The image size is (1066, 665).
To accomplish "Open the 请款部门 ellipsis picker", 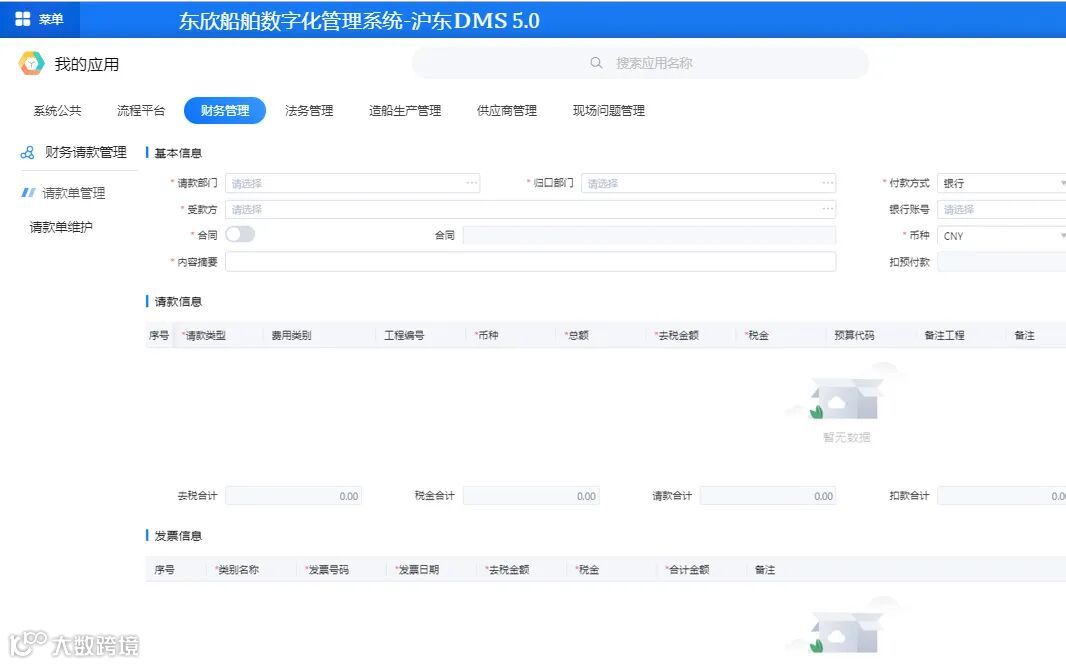I will click(472, 183).
